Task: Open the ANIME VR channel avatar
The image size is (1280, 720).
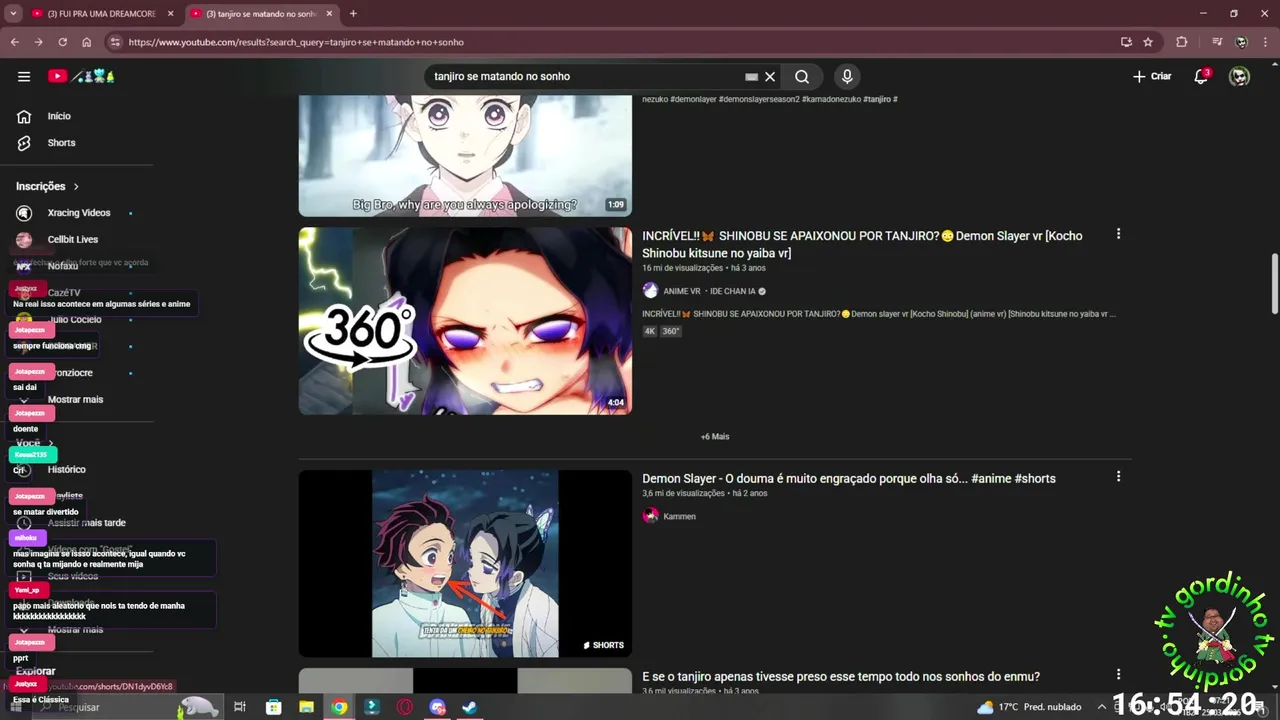Action: point(650,291)
